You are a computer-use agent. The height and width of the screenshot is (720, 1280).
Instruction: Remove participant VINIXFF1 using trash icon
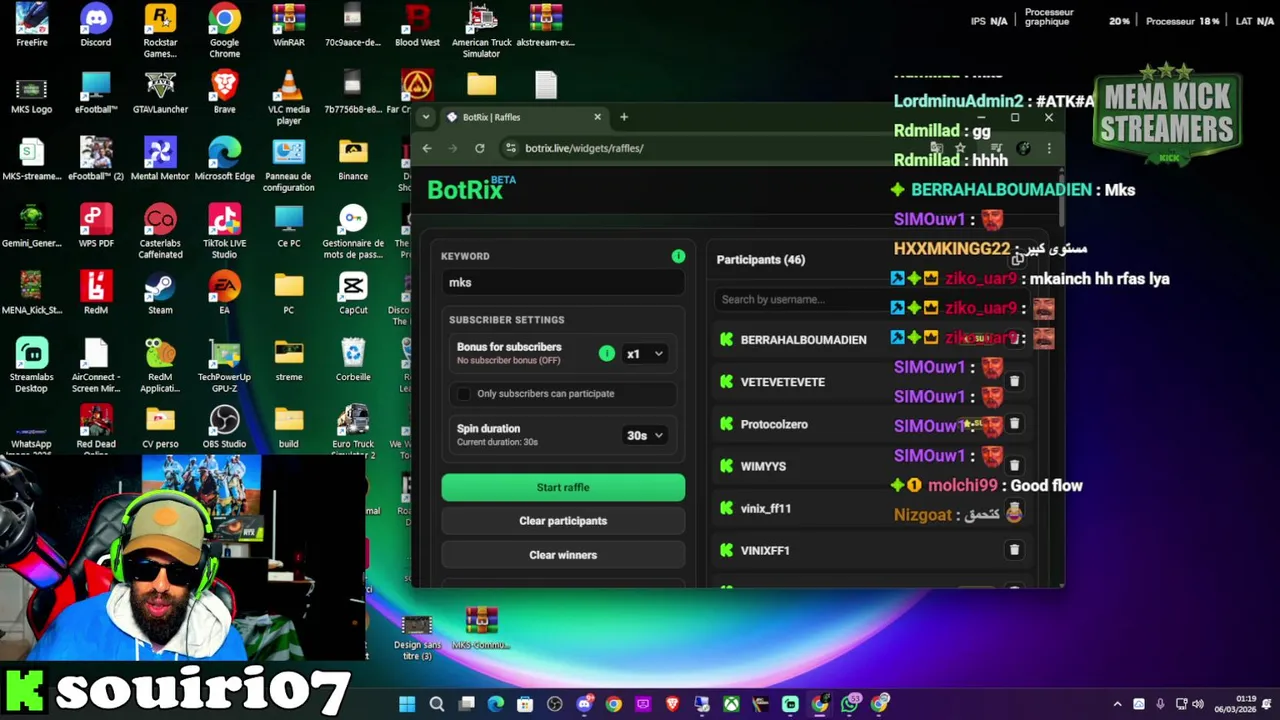tap(1014, 550)
